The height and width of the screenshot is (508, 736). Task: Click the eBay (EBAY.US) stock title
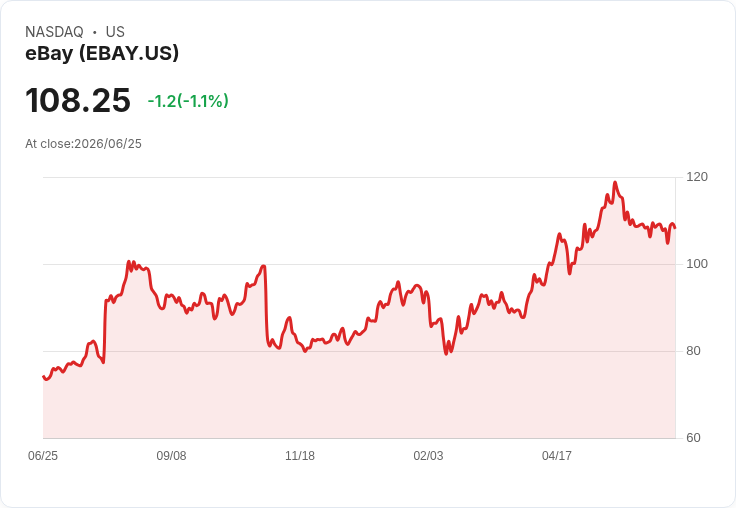(102, 54)
